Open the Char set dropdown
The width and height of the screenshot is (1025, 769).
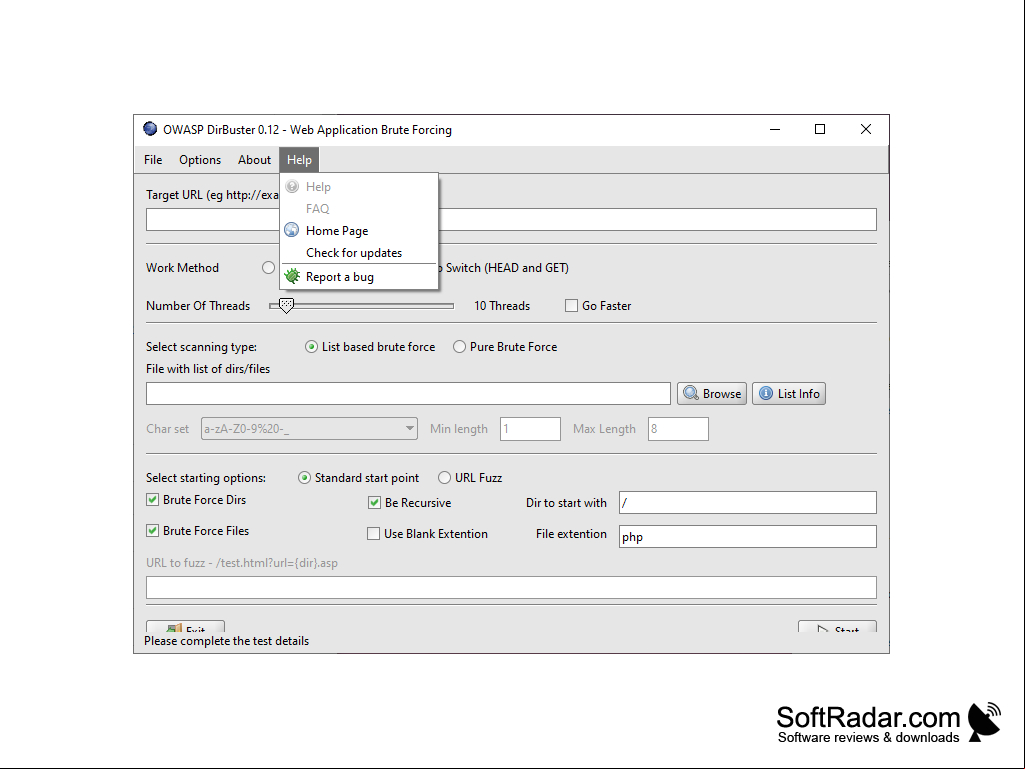point(309,429)
